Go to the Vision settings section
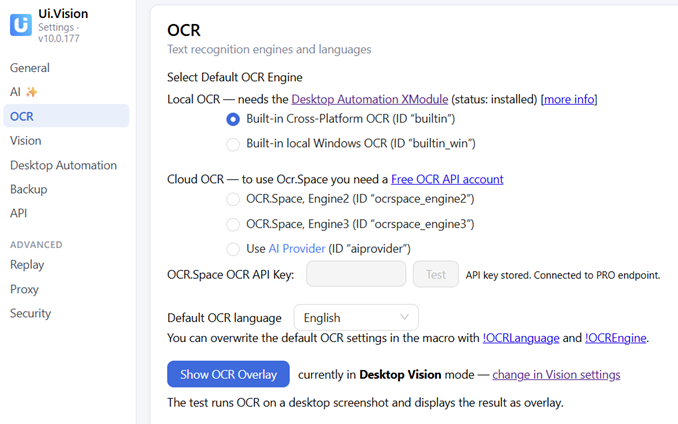 pyautogui.click(x=26, y=140)
